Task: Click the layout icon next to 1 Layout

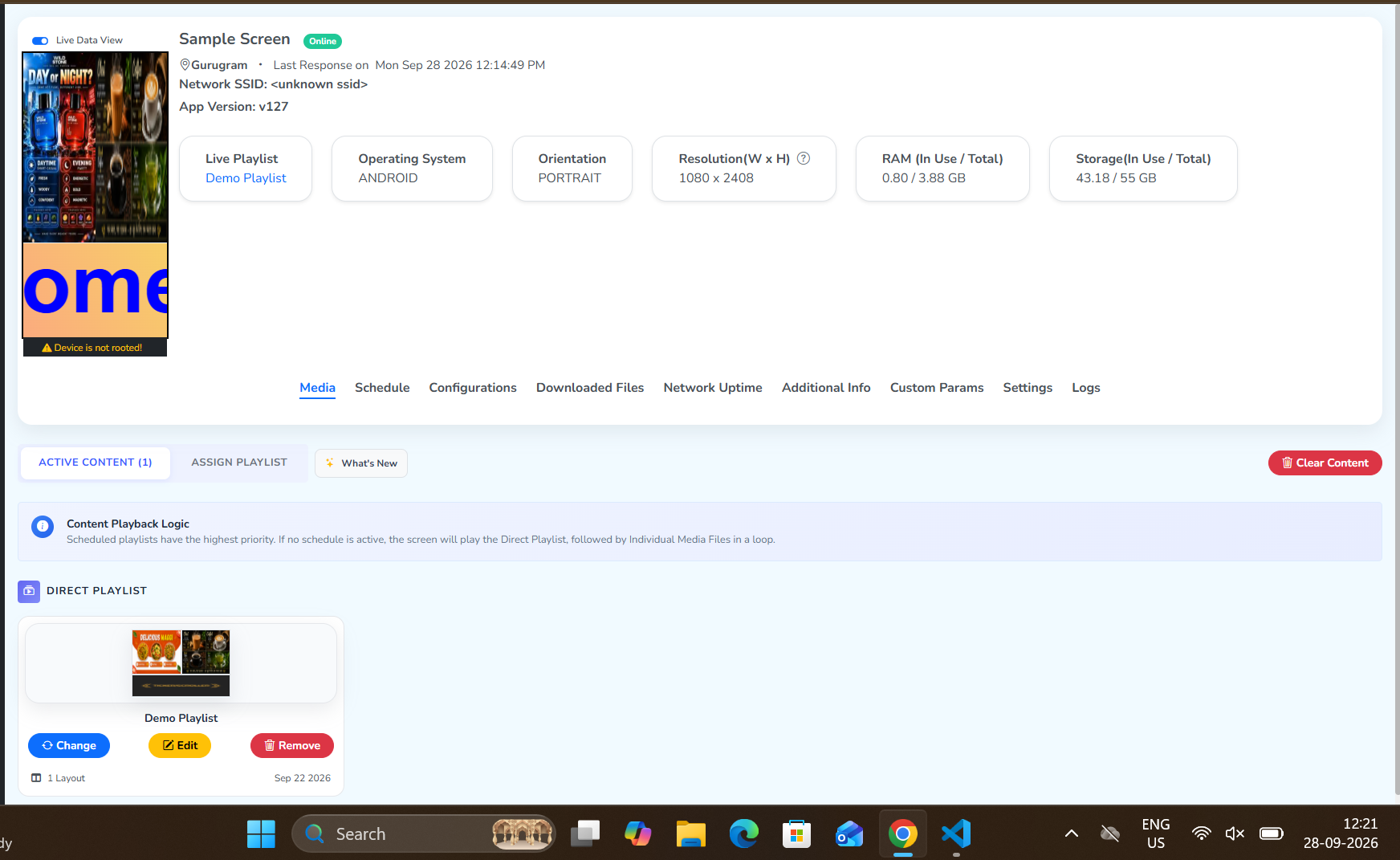Action: point(36,778)
